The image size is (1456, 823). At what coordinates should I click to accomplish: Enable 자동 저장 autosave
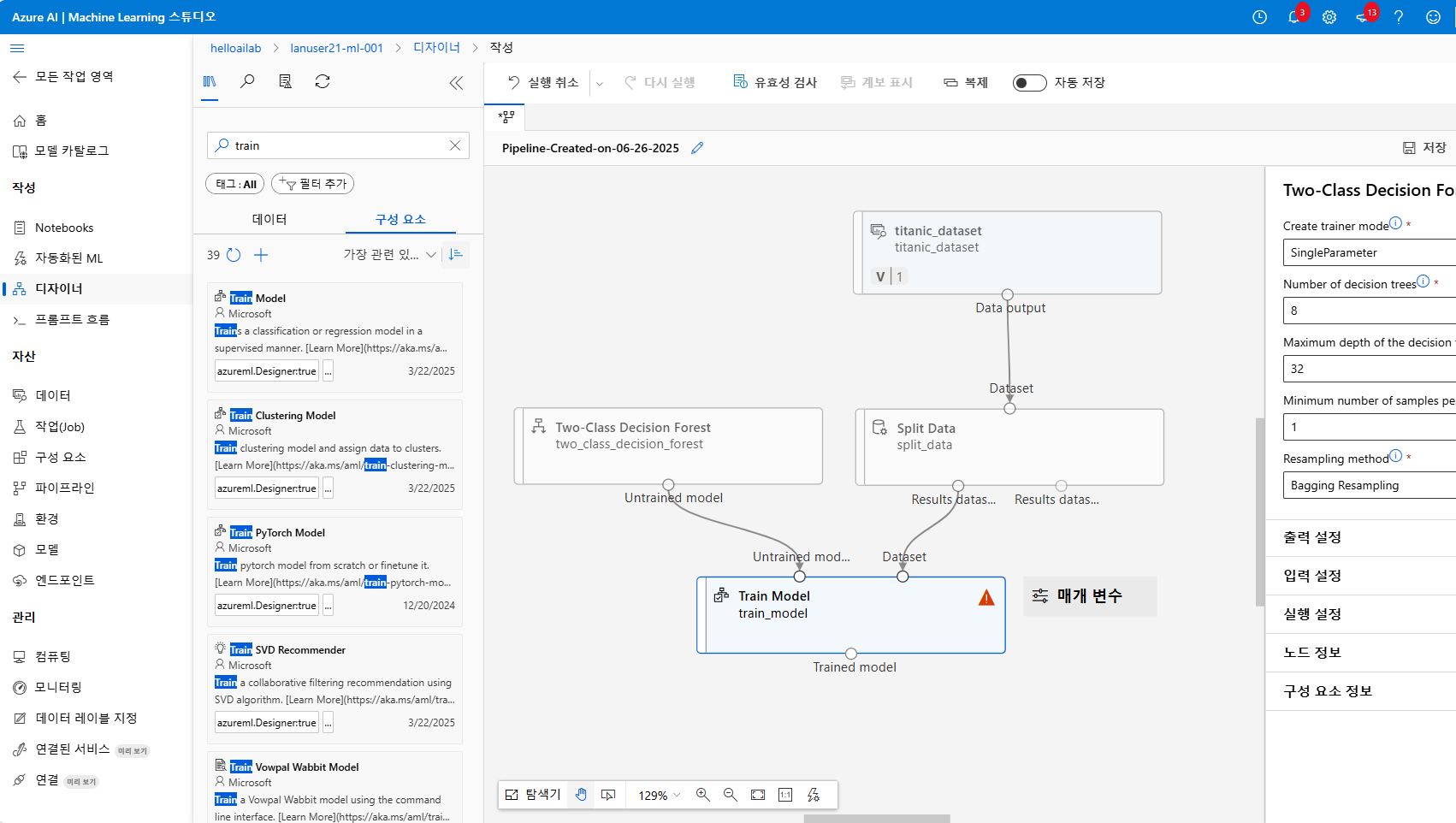point(1029,82)
